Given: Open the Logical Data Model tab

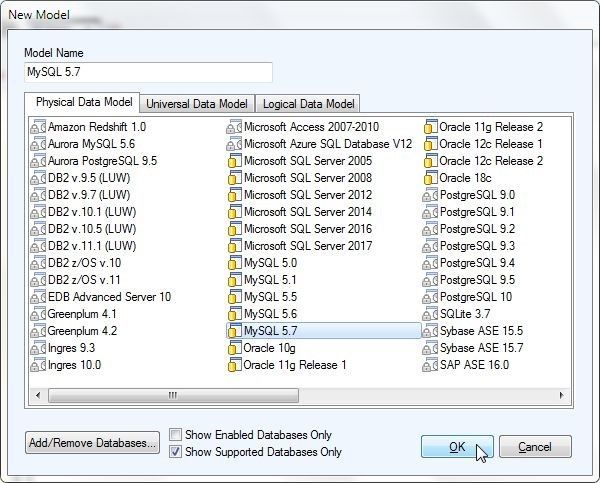Looking at the screenshot, I should 308,104.
